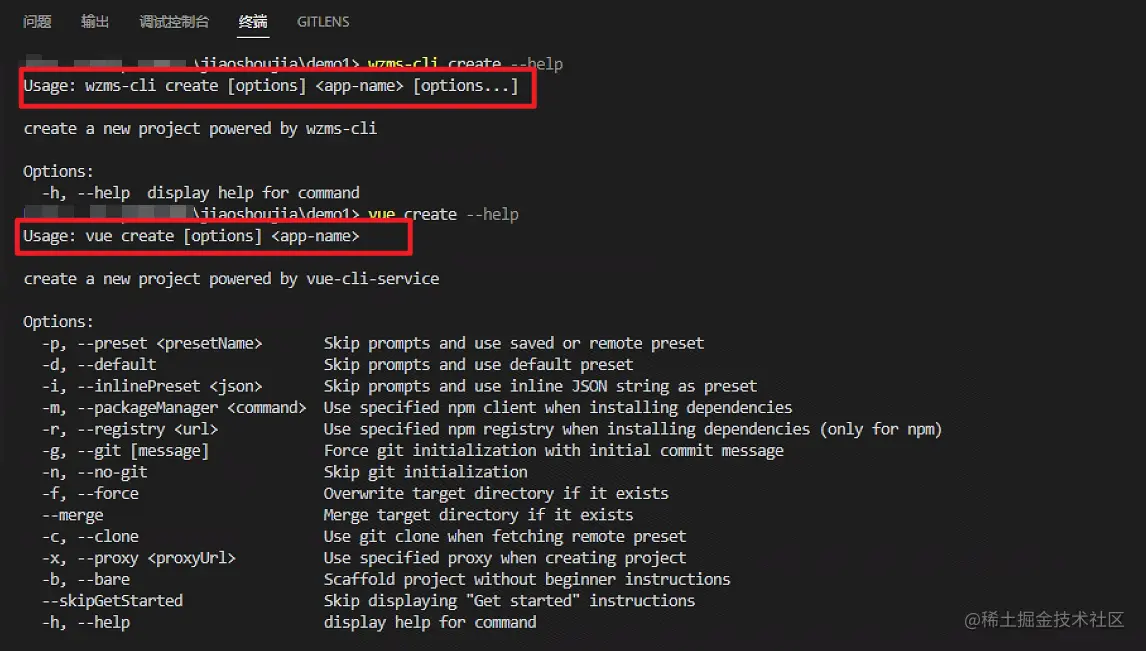Image resolution: width=1146 pixels, height=651 pixels.
Task: Click the wzms-cli create usage line
Action: (270, 86)
